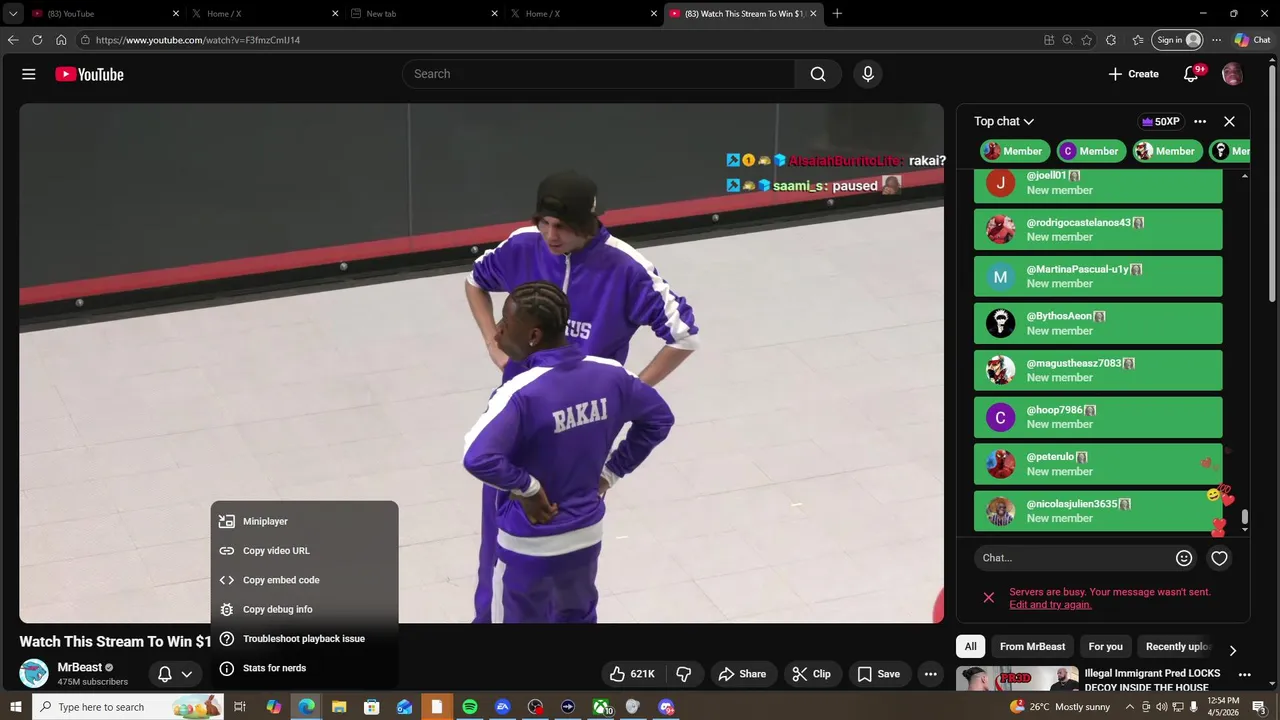The image size is (1280, 720).
Task: Open live chat options three-dot menu
Action: click(x=1200, y=121)
